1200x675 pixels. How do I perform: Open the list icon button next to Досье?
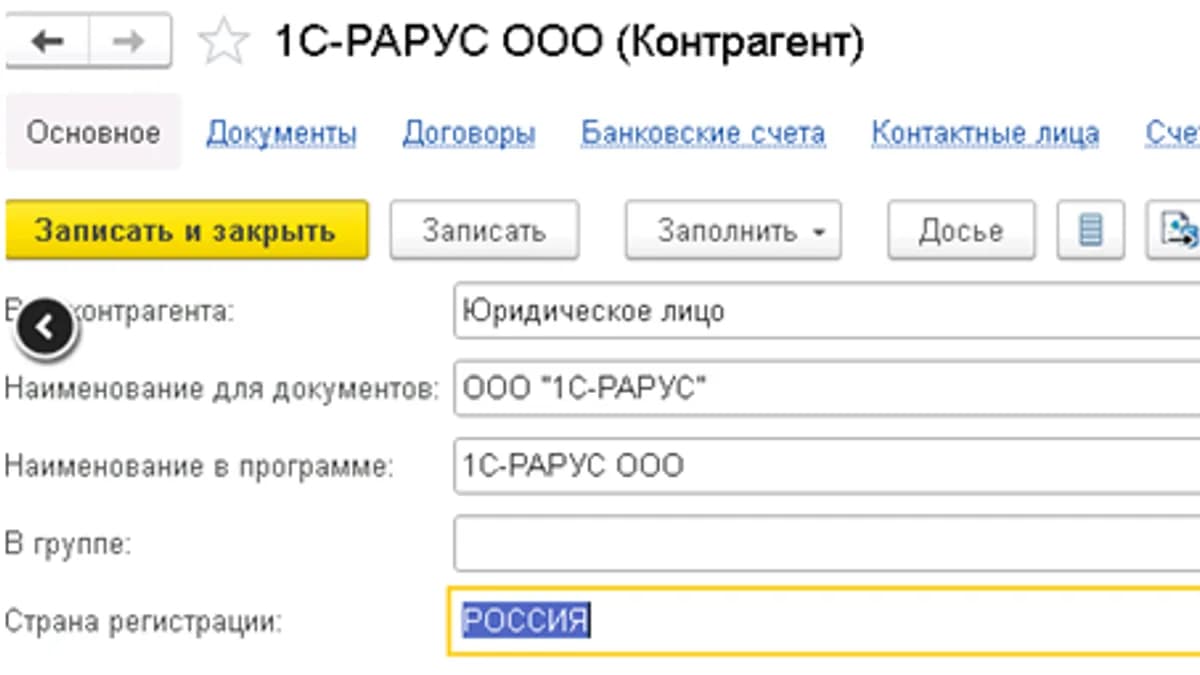[x=1091, y=231]
